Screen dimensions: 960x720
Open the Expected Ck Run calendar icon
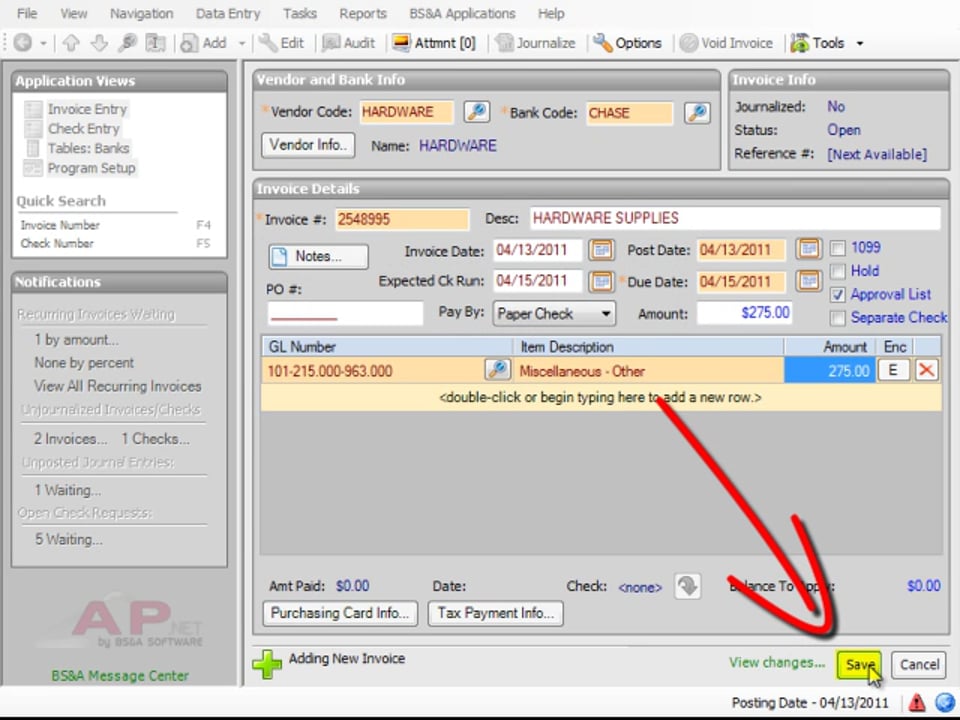601,282
